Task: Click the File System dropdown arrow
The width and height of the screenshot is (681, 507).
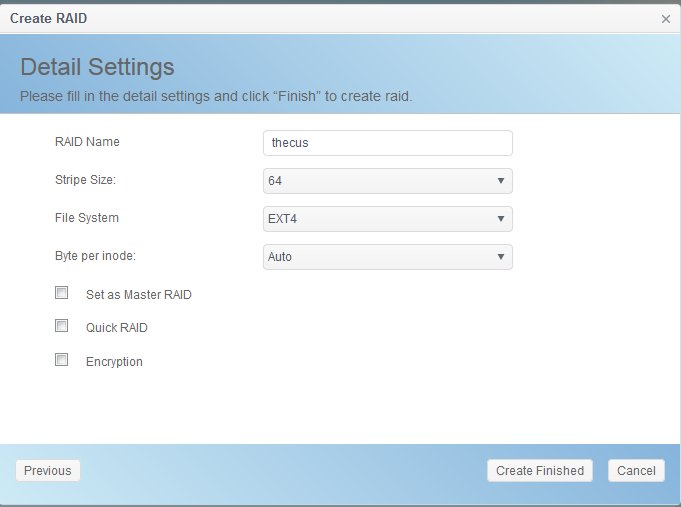Action: (500, 219)
